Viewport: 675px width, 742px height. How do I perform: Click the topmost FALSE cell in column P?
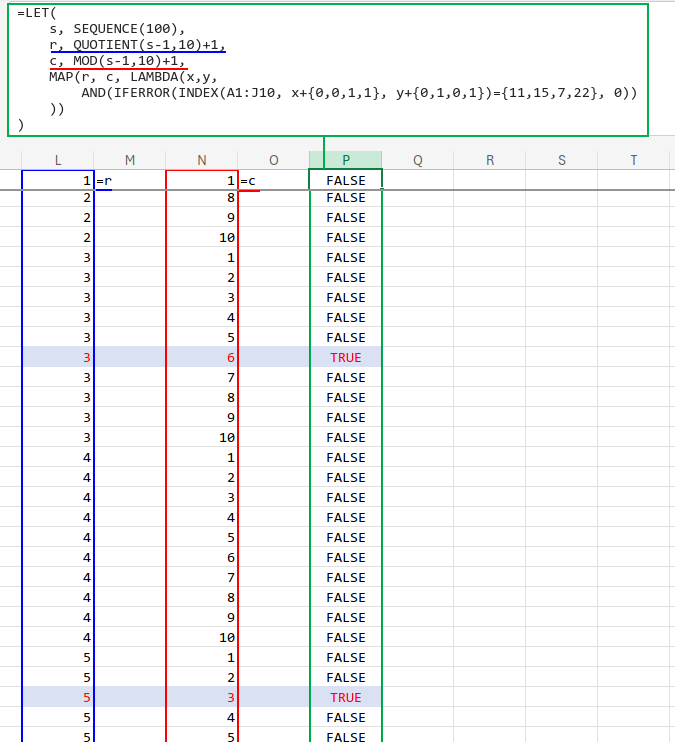coord(346,181)
